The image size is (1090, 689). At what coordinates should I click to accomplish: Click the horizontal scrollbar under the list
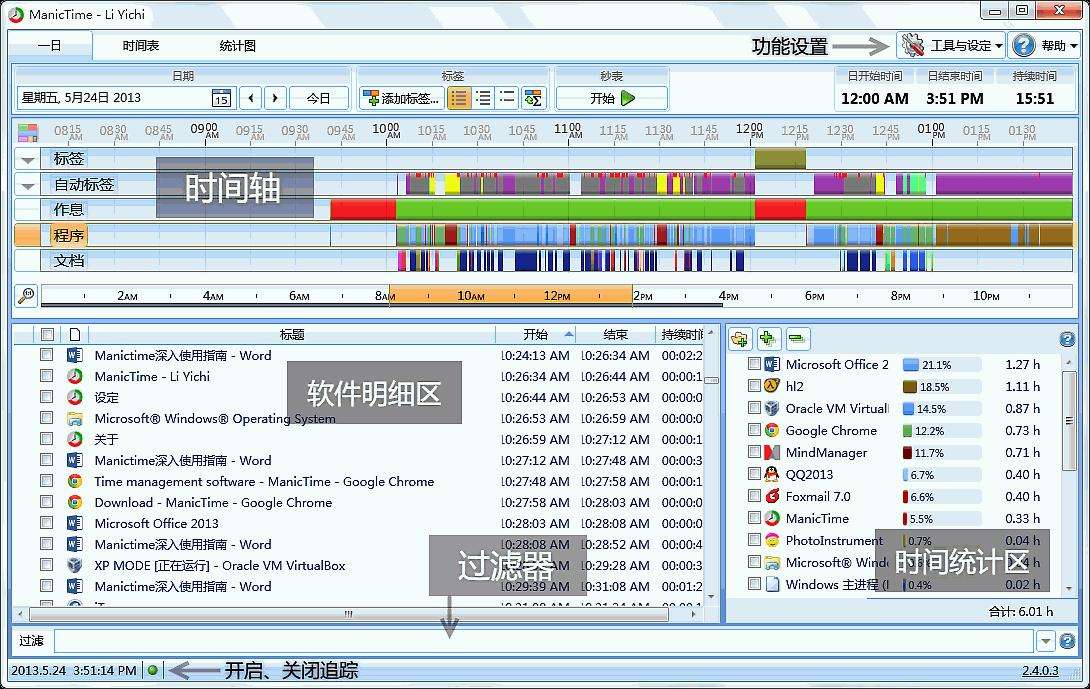coord(349,614)
